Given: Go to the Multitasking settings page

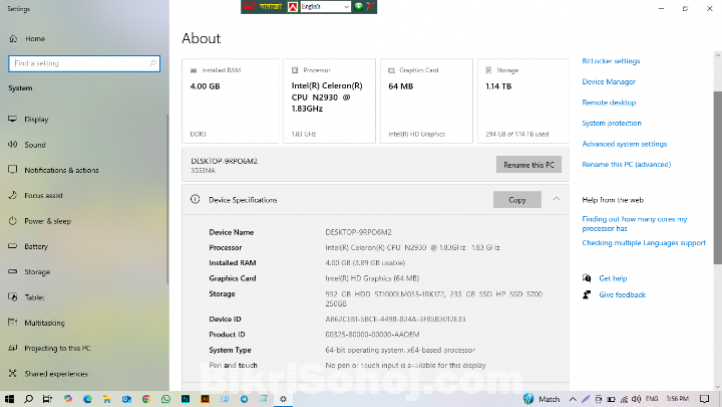Looking at the screenshot, I should (44, 323).
